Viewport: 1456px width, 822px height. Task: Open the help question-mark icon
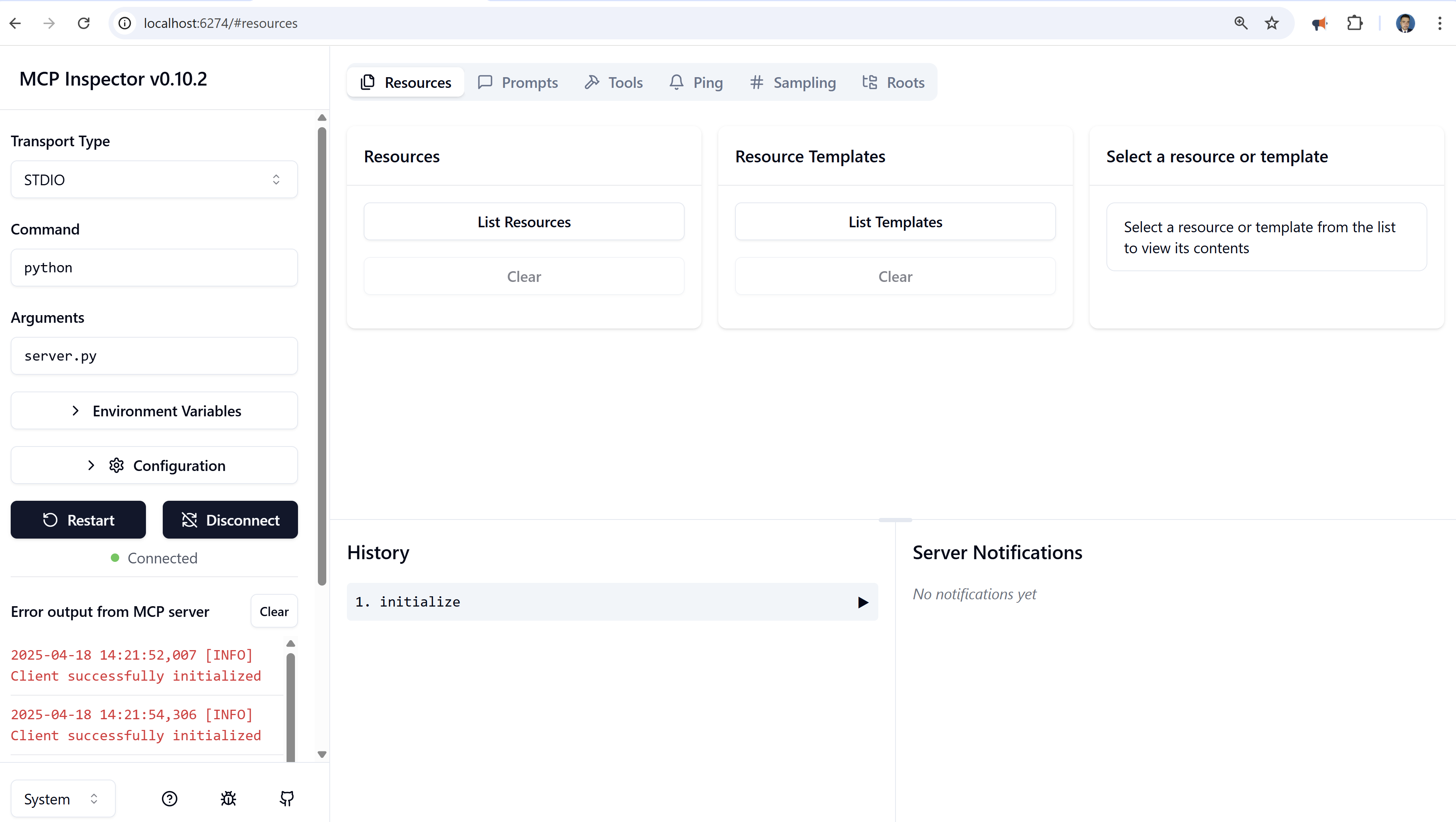170,798
